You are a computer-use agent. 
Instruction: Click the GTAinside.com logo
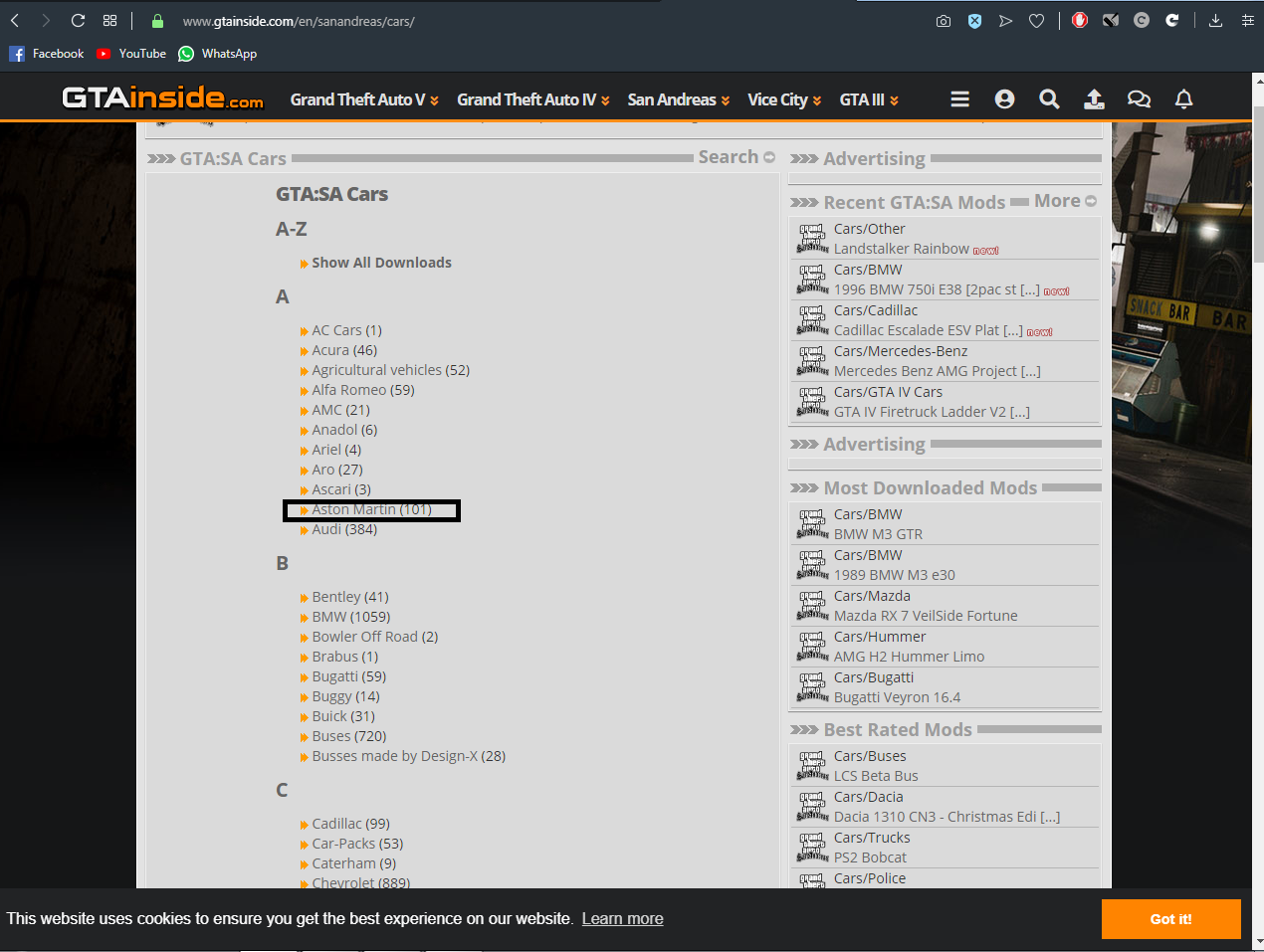(163, 97)
